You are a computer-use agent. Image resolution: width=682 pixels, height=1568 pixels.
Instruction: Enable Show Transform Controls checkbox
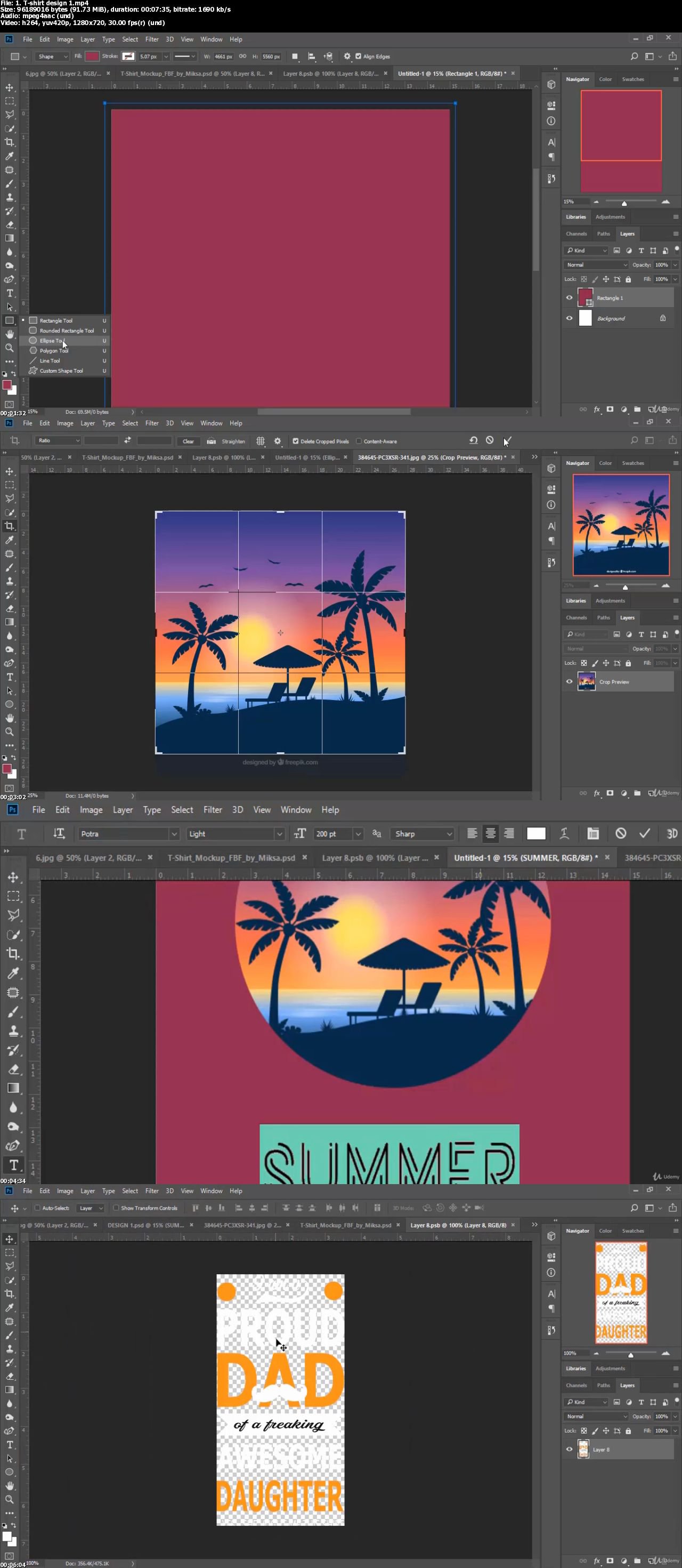click(x=116, y=1208)
